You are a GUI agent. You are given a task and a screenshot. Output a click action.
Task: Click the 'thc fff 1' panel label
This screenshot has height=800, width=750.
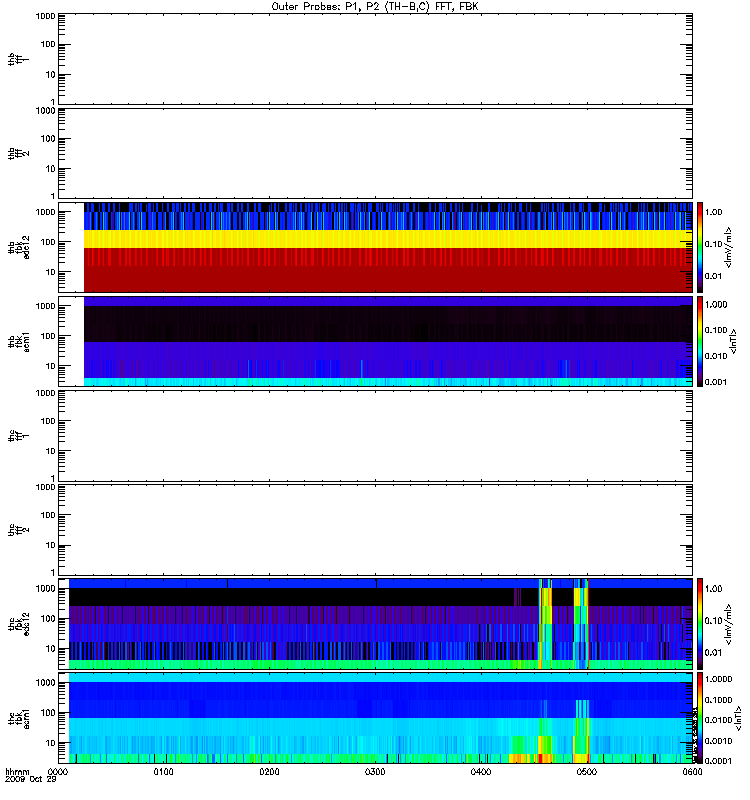click(x=18, y=436)
